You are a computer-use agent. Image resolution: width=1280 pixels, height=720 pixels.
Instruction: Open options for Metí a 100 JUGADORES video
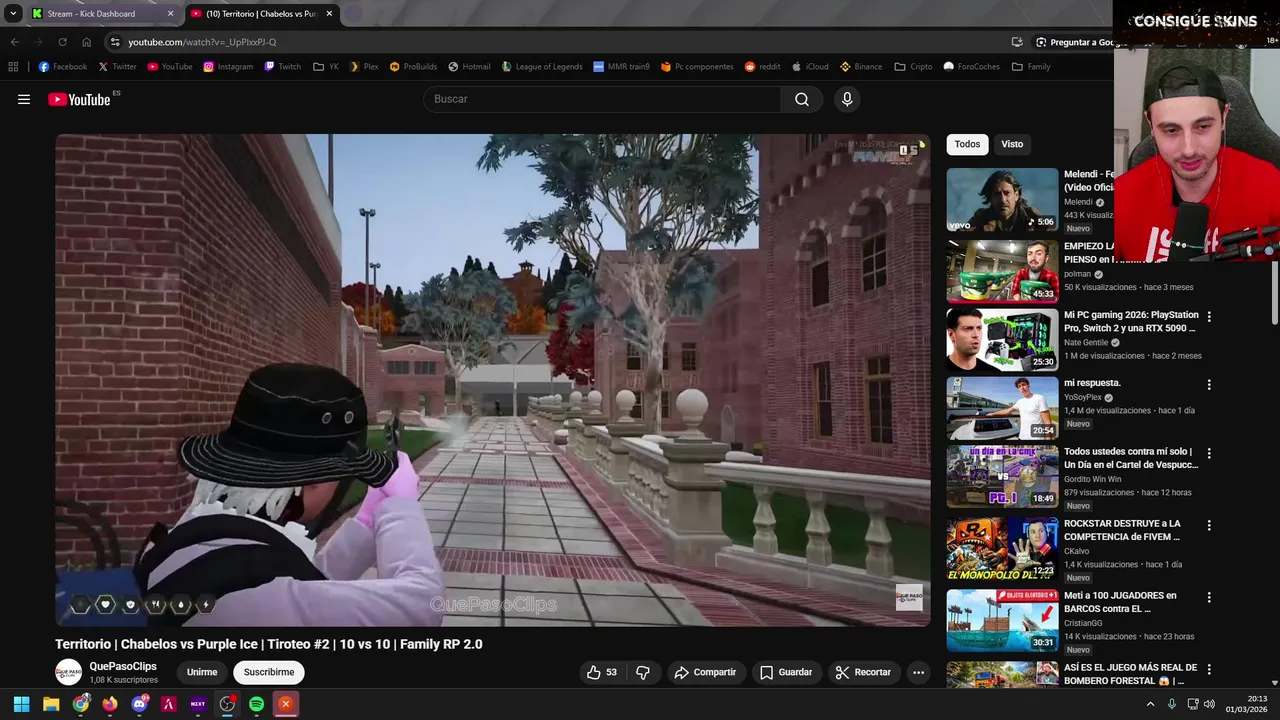point(1209,597)
